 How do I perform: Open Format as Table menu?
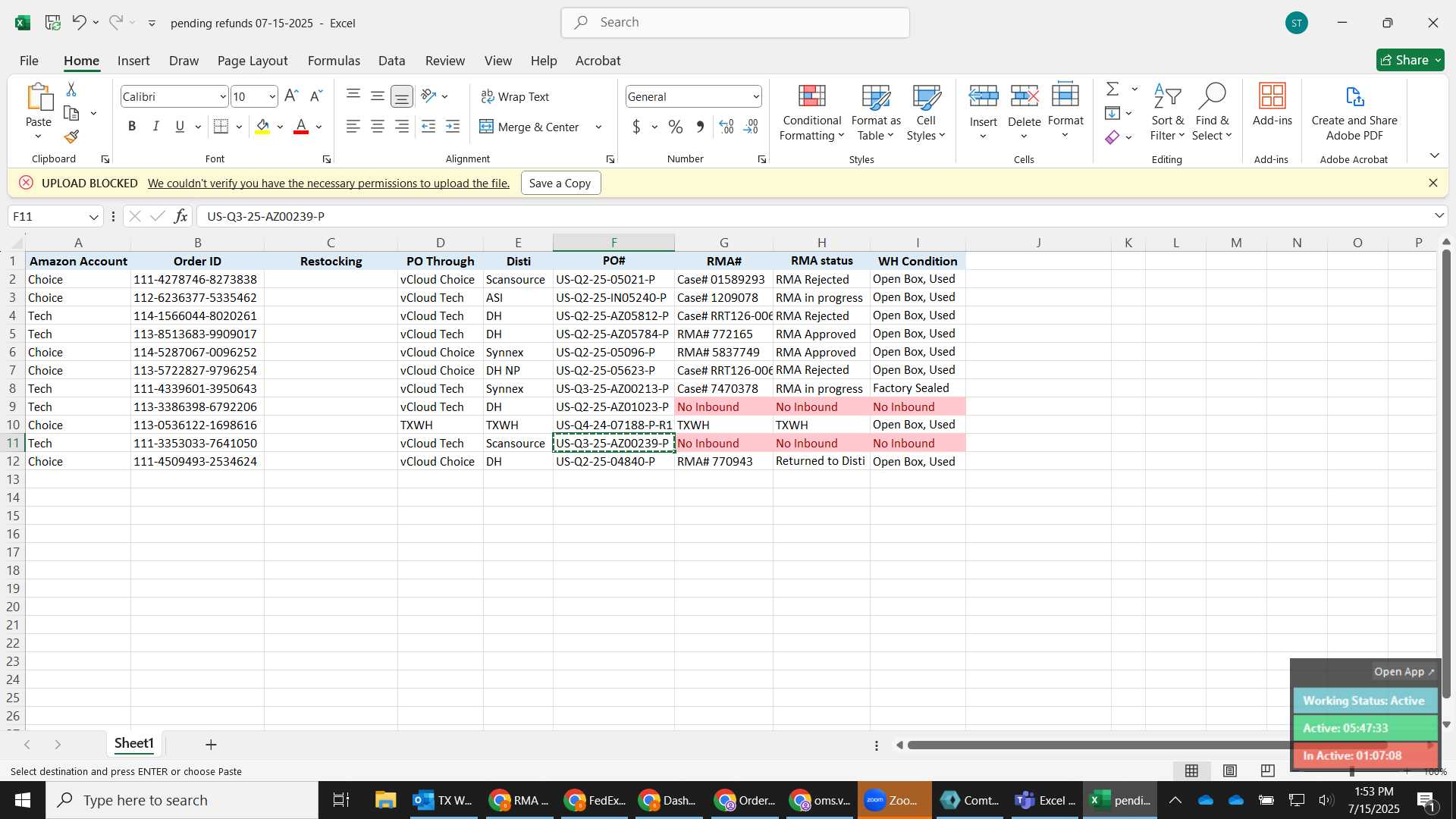[x=876, y=112]
